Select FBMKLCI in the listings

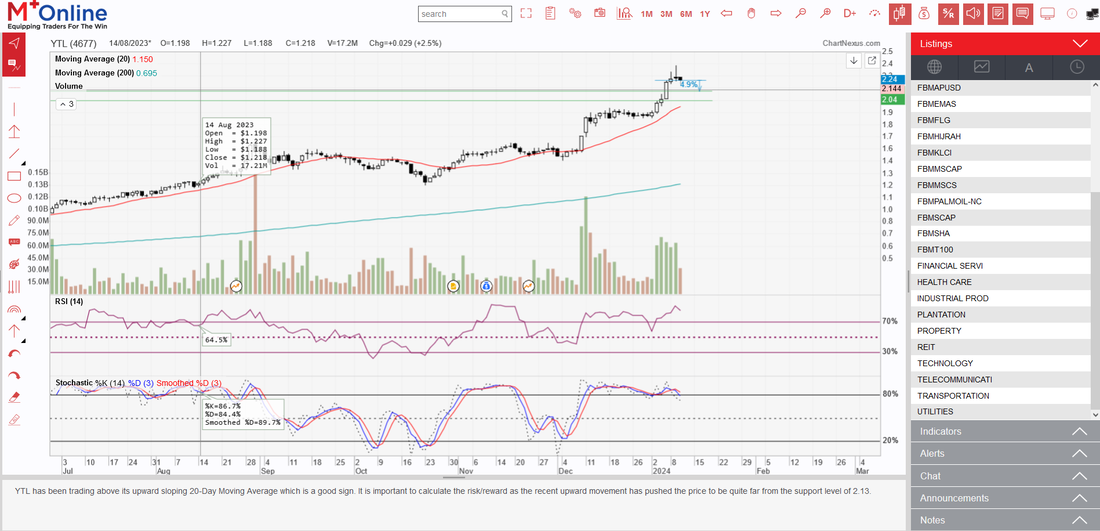point(1001,153)
